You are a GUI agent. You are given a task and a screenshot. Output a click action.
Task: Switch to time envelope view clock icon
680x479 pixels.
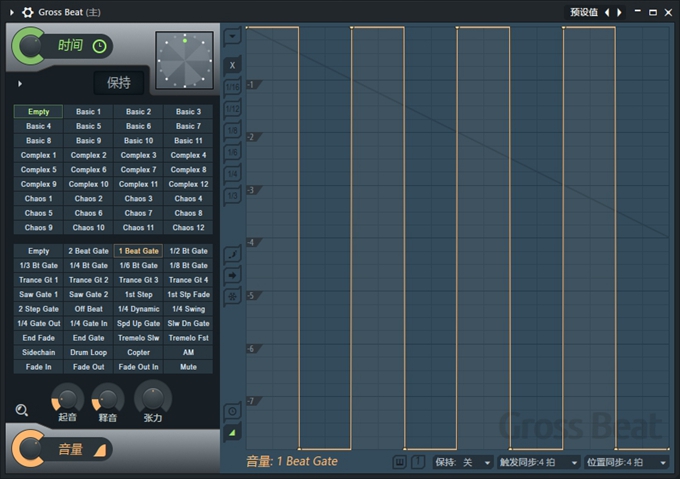232,411
